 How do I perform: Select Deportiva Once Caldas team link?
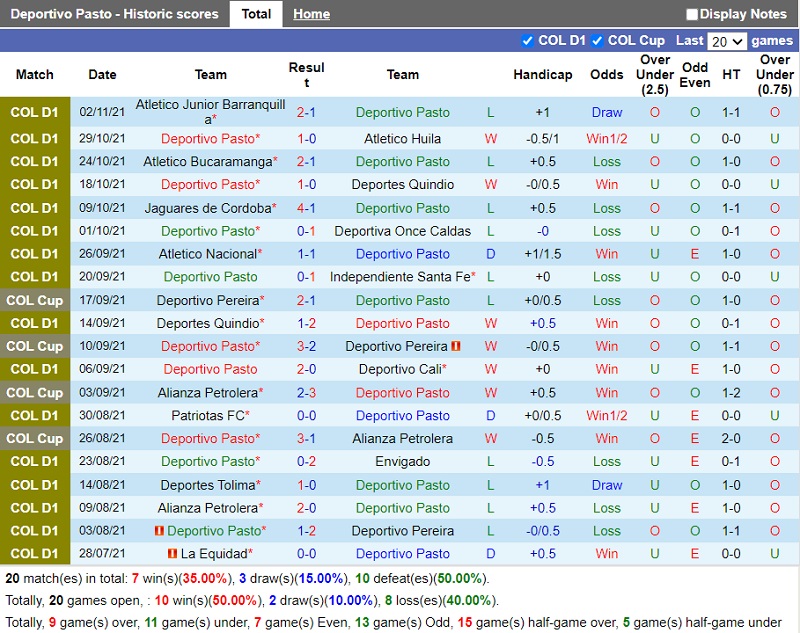click(402, 231)
